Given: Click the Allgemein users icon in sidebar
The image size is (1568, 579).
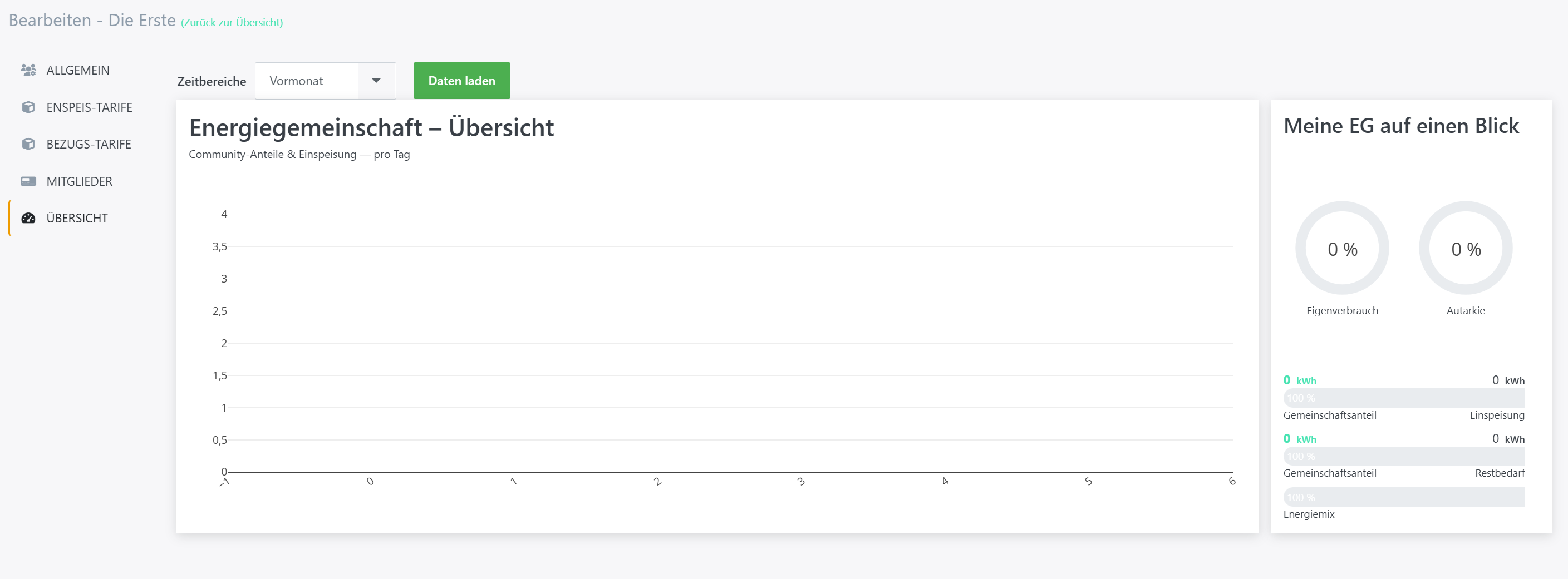Looking at the screenshot, I should click(28, 70).
